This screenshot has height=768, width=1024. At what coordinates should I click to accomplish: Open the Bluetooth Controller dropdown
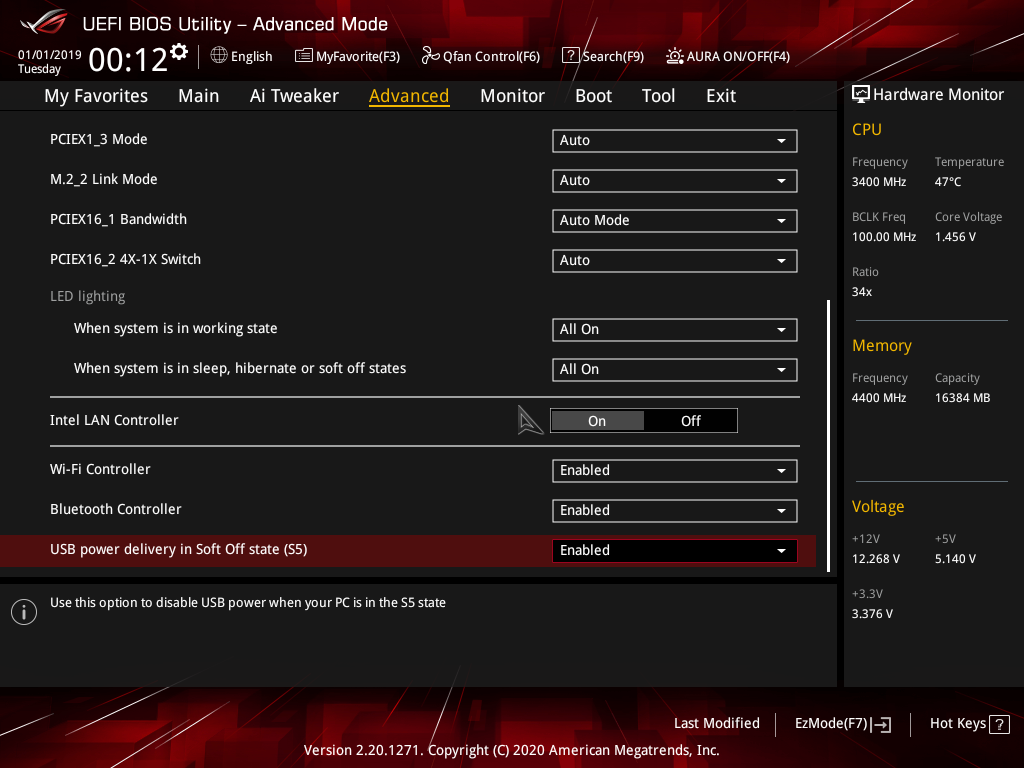(x=675, y=511)
